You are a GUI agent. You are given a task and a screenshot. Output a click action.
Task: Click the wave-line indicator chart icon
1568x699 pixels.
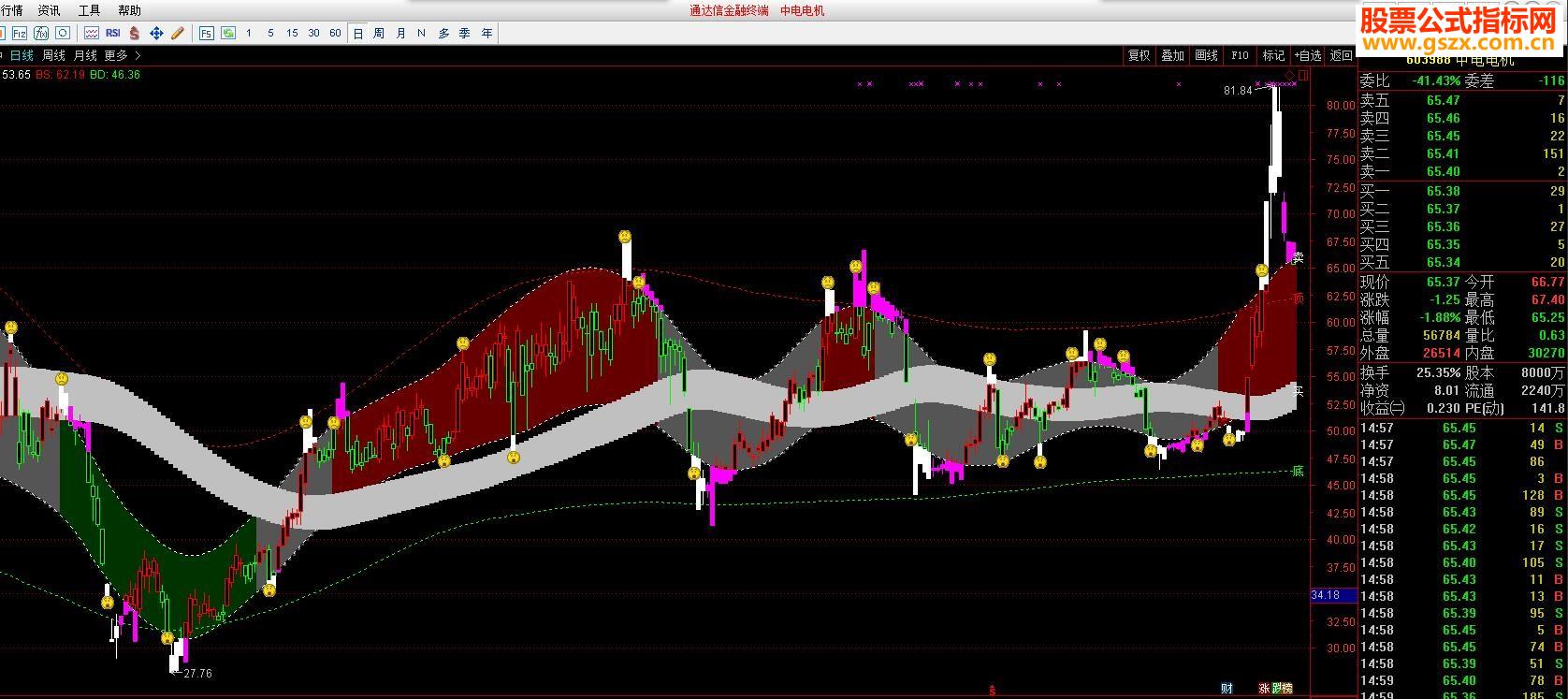point(92,33)
